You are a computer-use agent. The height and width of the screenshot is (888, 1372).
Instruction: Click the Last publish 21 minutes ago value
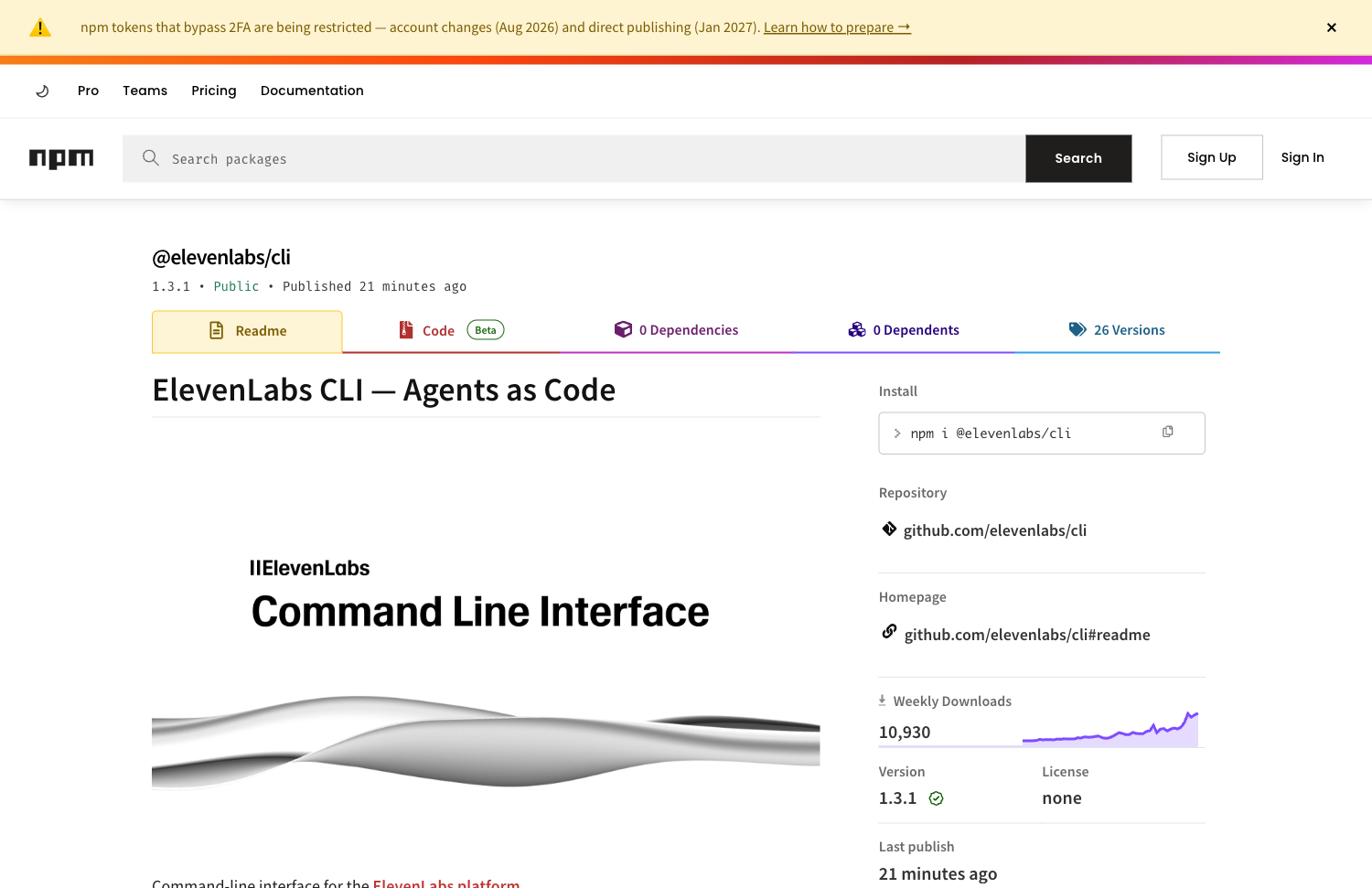[938, 874]
